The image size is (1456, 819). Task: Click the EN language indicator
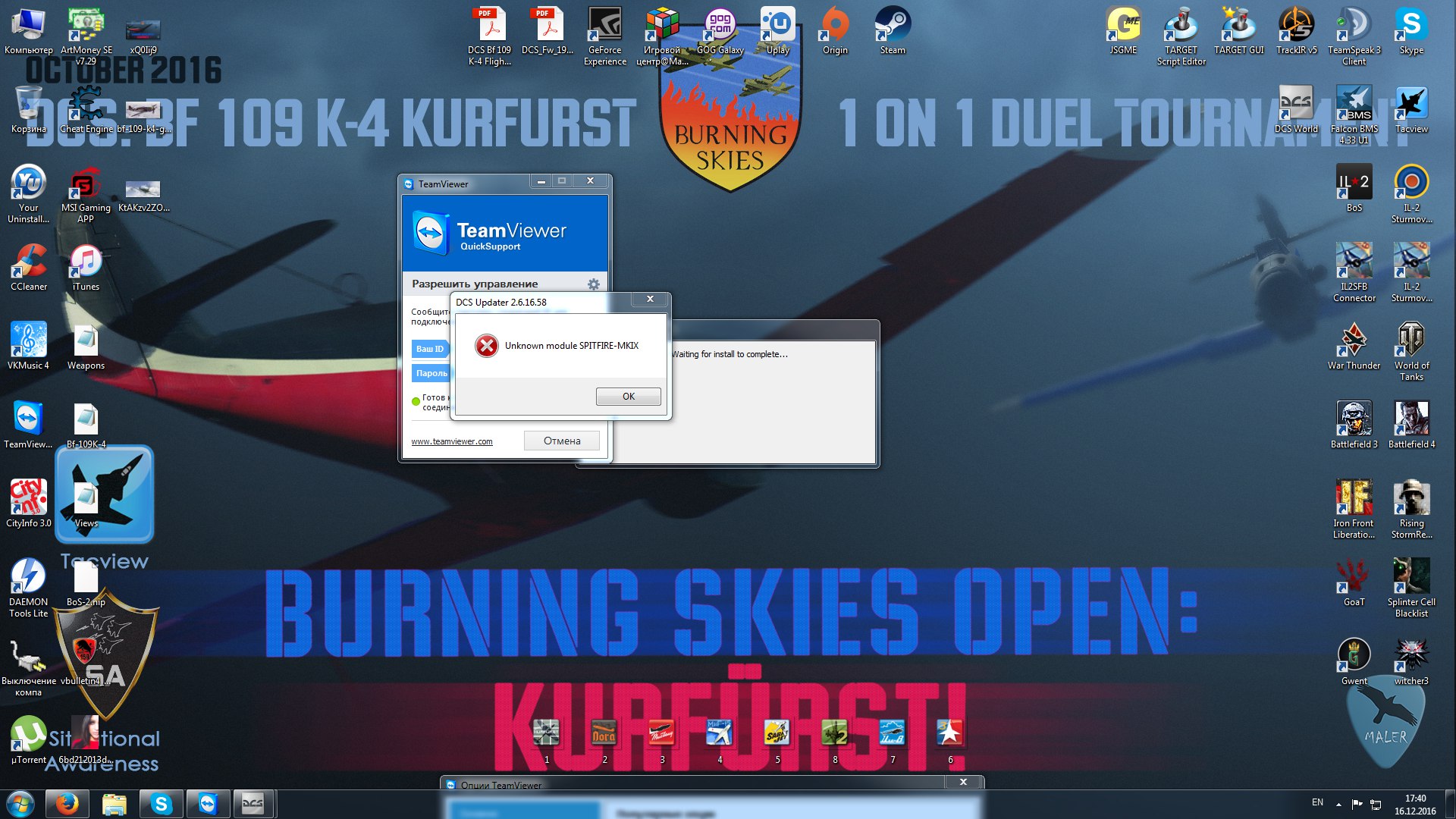coord(1317,802)
